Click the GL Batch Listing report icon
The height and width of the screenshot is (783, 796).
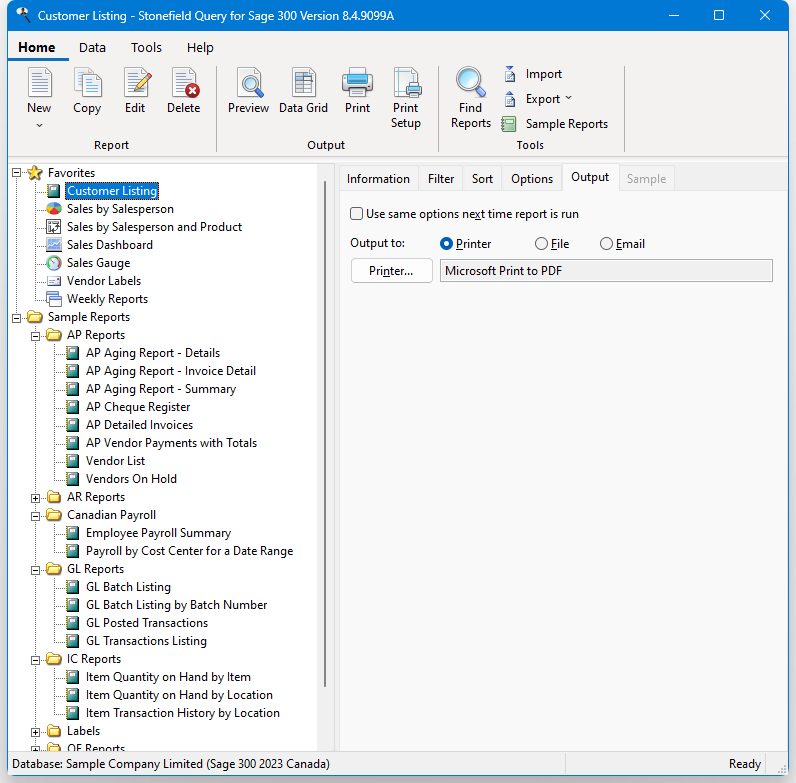(73, 587)
